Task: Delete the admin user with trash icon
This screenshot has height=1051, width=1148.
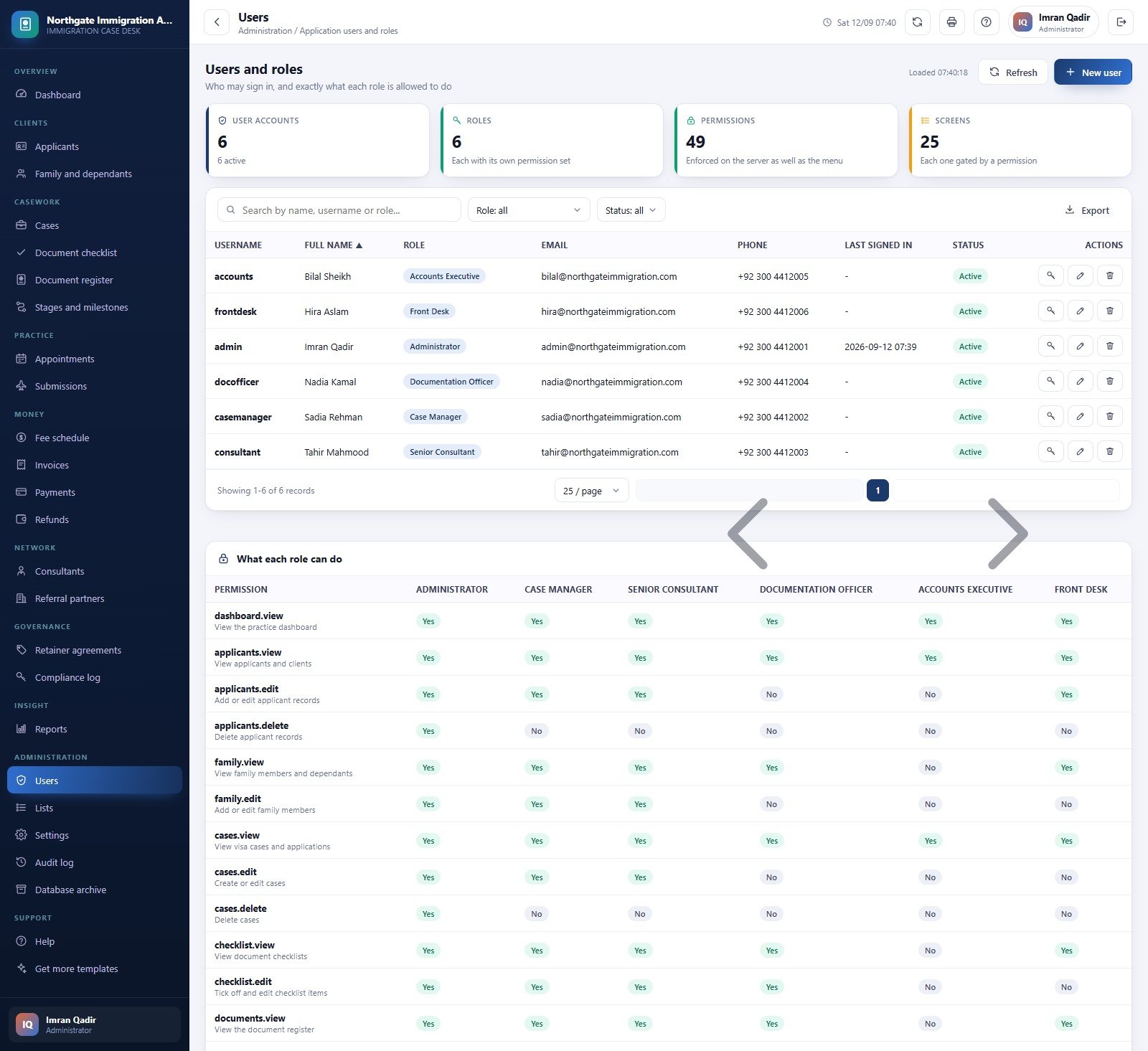Action: click(x=1109, y=346)
